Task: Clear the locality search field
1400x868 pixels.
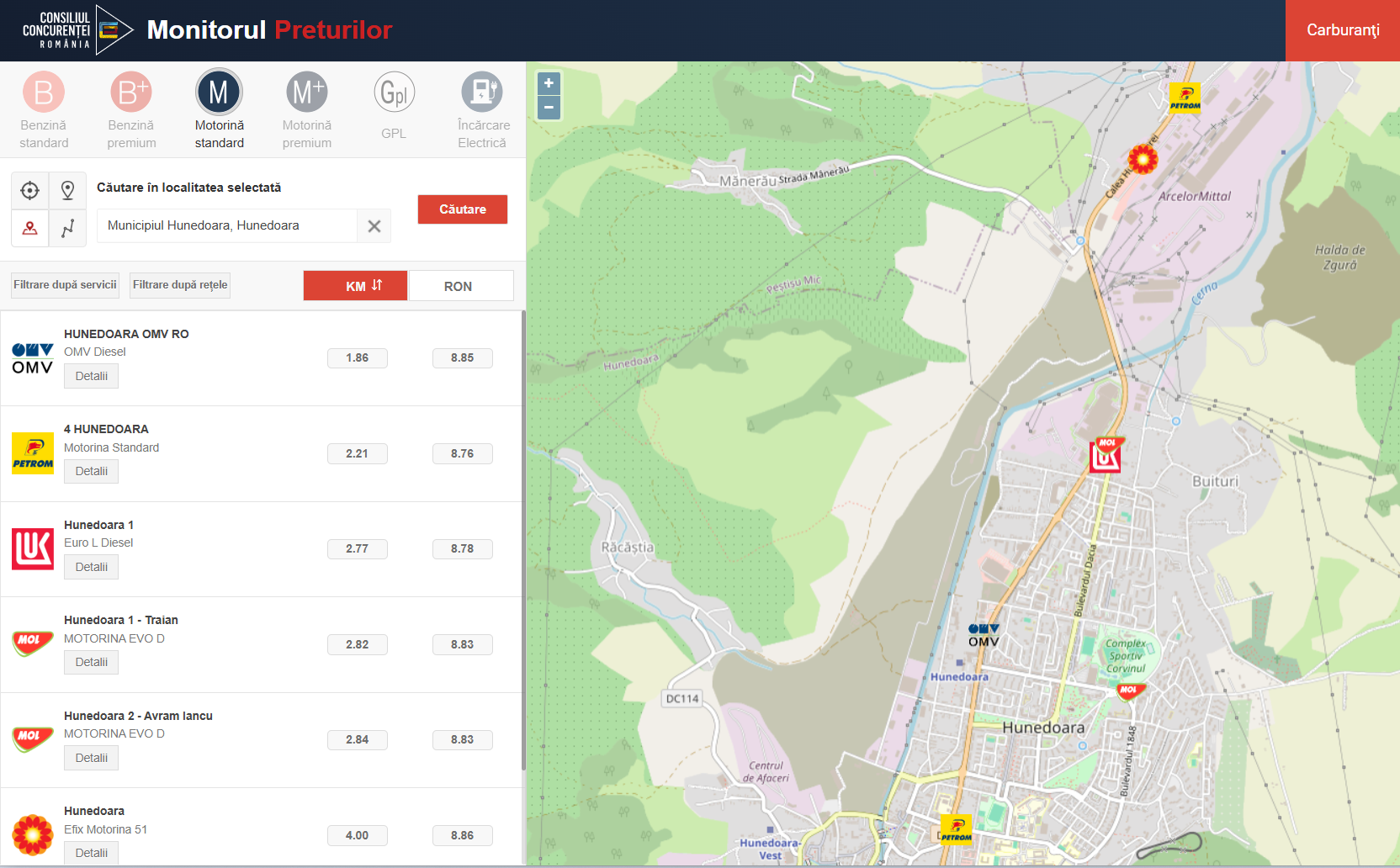Action: pyautogui.click(x=374, y=226)
